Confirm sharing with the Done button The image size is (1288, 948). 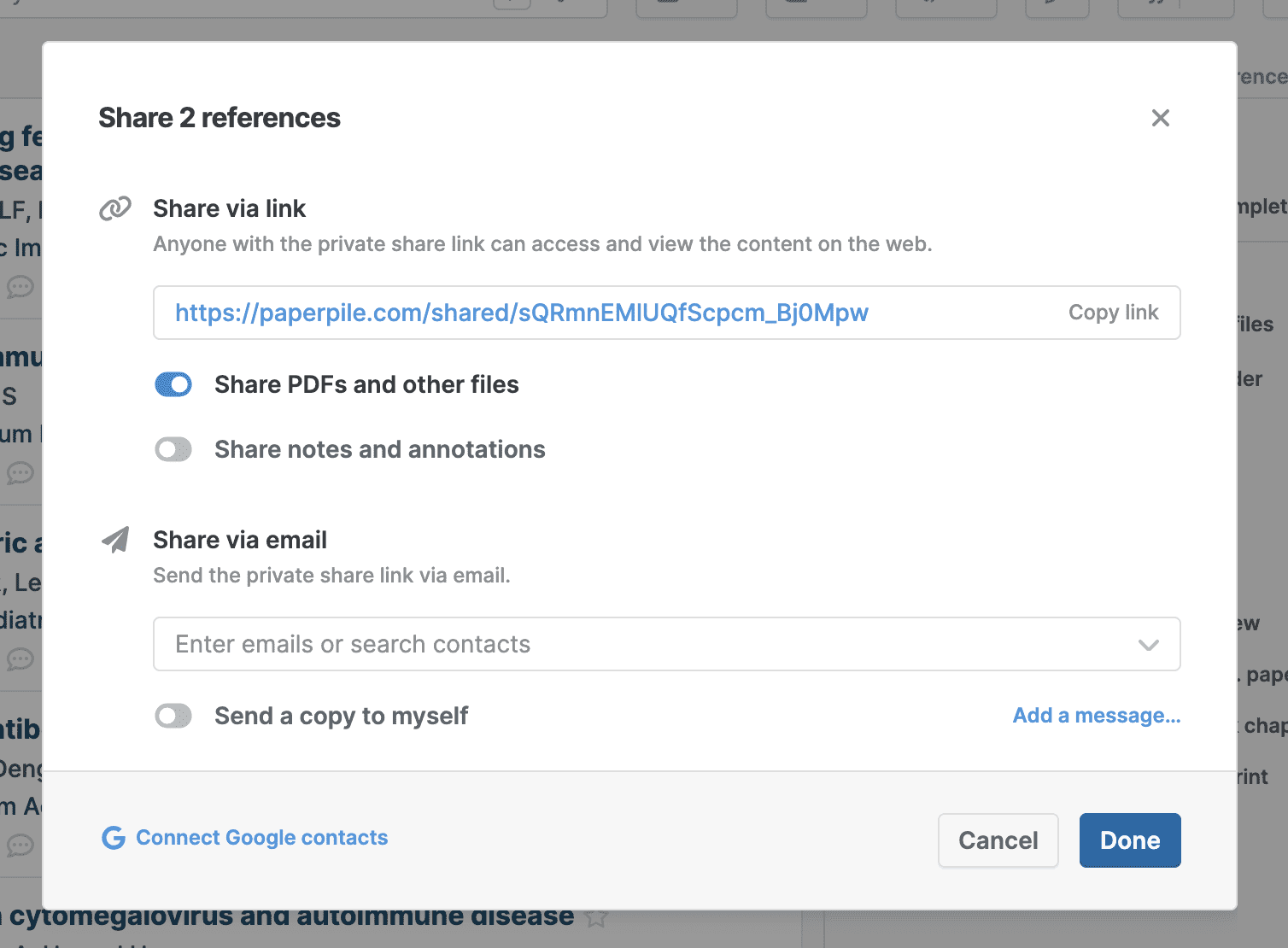[1129, 840]
